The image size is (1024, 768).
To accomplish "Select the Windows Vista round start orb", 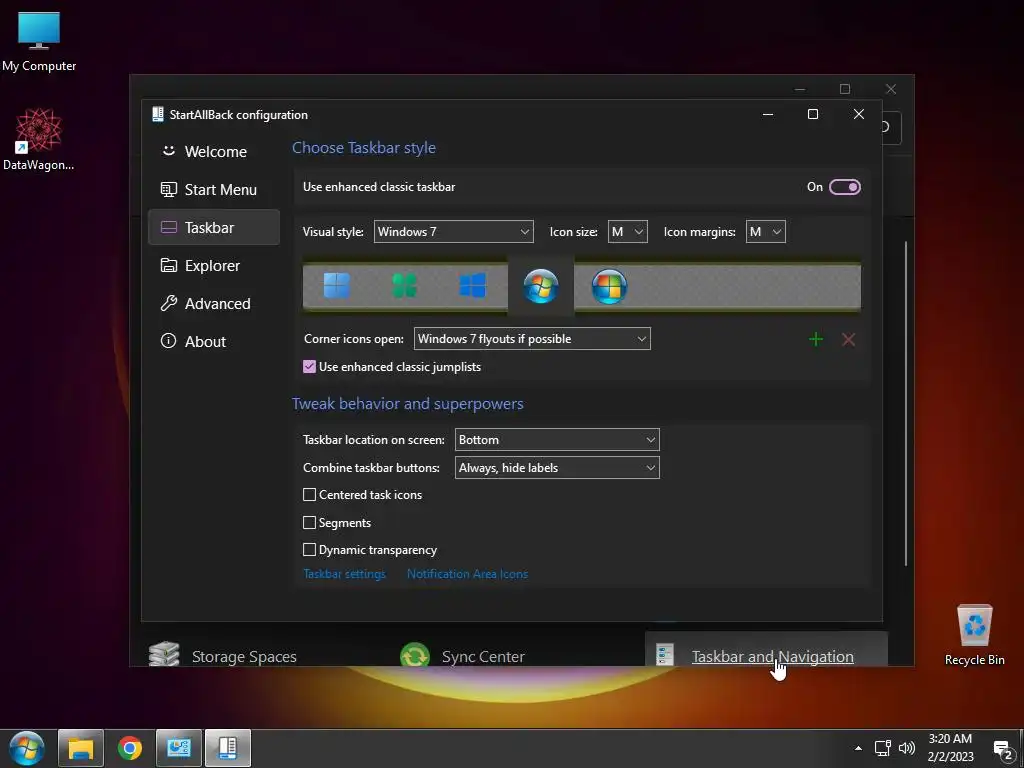I will (609, 286).
